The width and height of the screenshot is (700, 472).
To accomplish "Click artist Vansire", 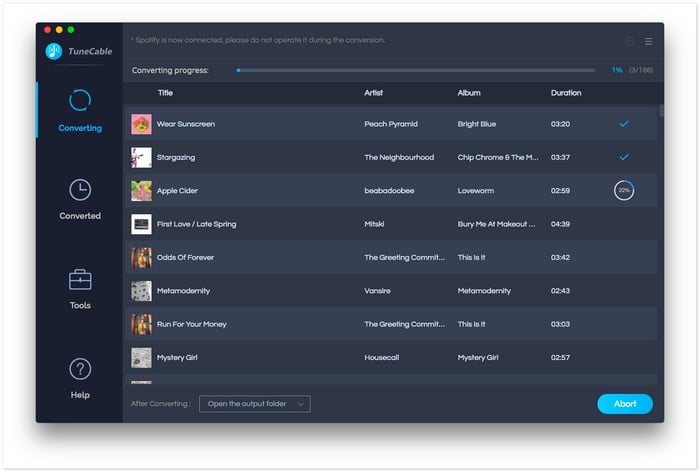I will point(377,291).
